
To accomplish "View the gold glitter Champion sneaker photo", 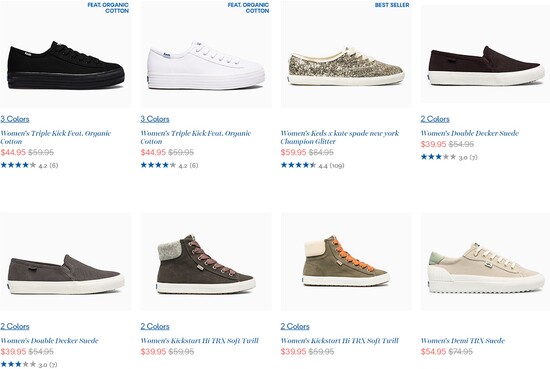I will click(x=346, y=54).
